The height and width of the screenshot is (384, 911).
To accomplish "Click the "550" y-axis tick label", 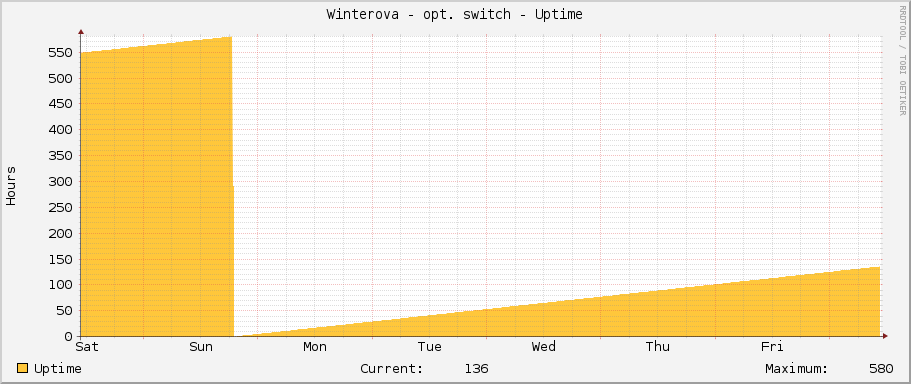I will pyautogui.click(x=60, y=53).
